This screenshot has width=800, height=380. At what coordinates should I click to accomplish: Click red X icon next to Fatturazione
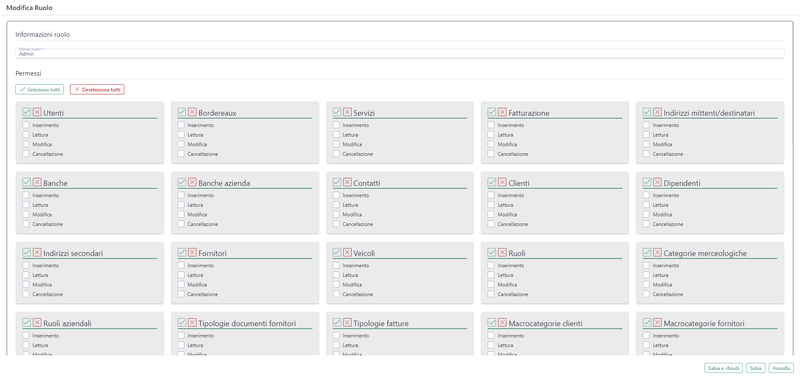(502, 112)
